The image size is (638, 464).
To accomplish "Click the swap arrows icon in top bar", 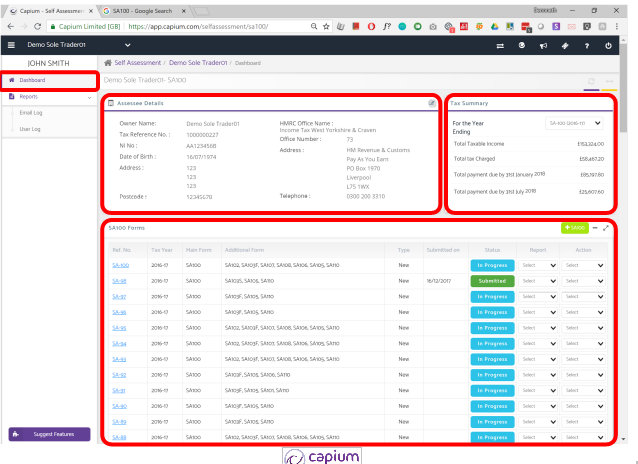I will [500, 46].
